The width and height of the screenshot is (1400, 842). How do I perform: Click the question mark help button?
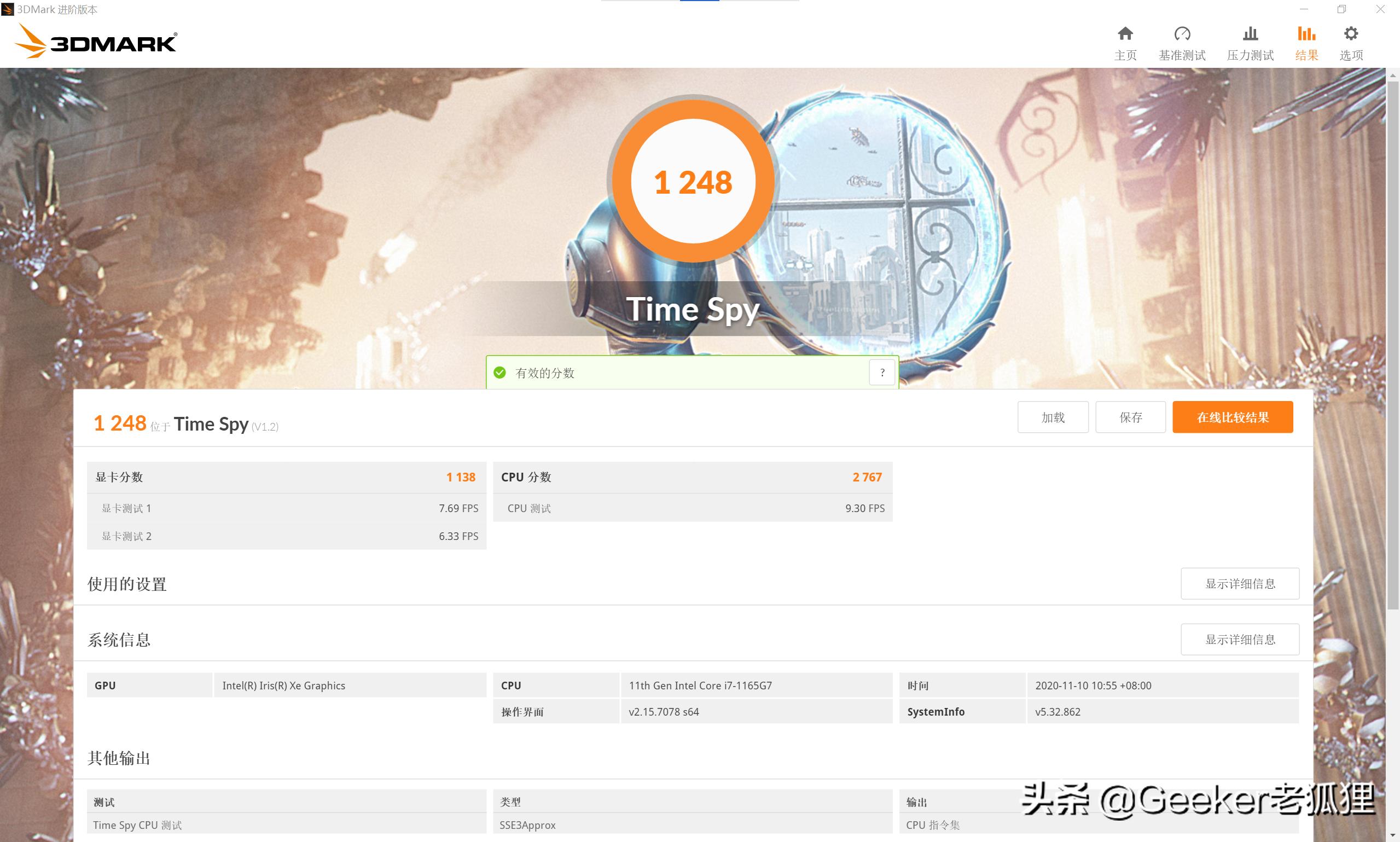881,373
